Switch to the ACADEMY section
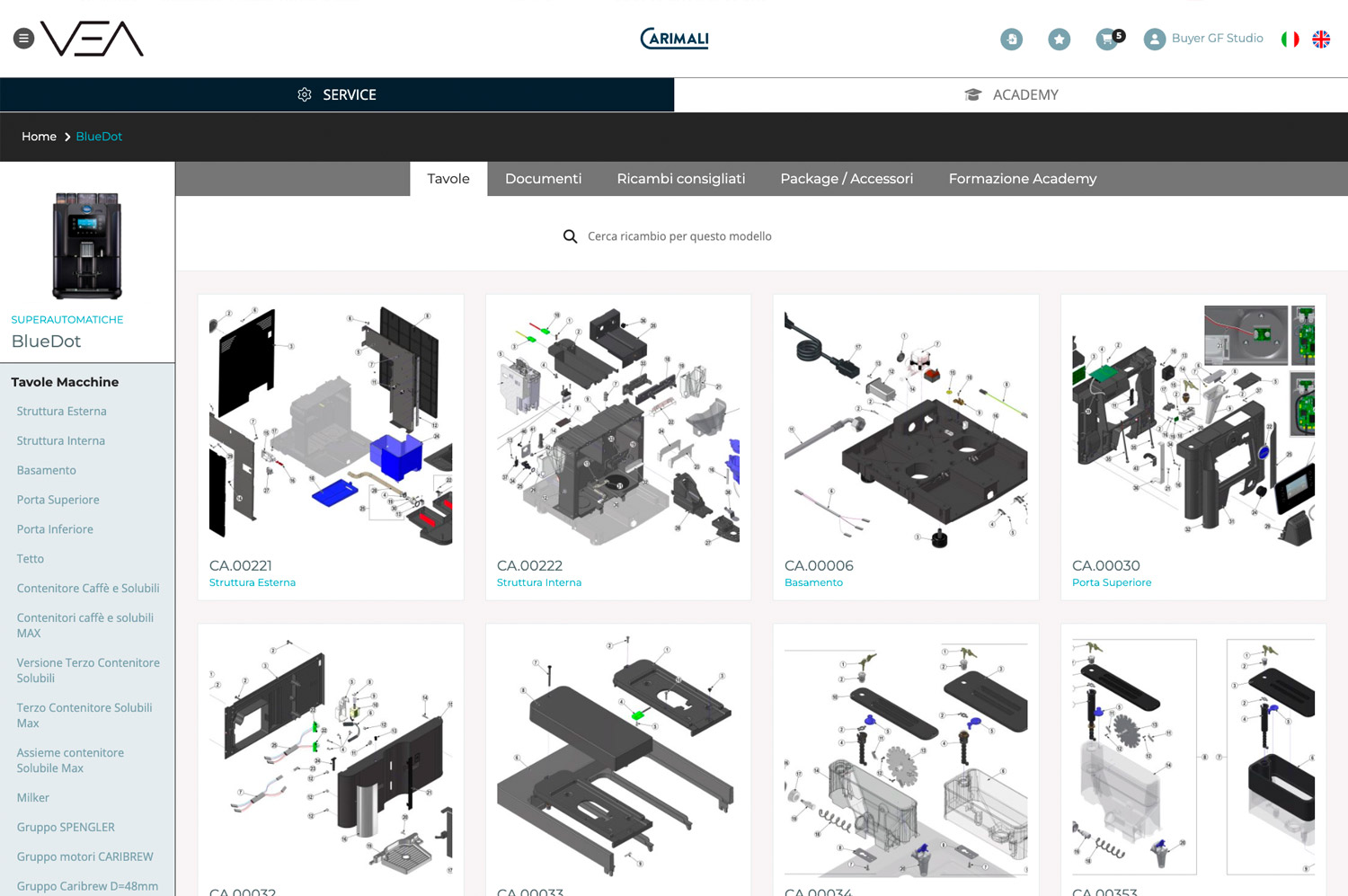The image size is (1348, 896). [1011, 95]
